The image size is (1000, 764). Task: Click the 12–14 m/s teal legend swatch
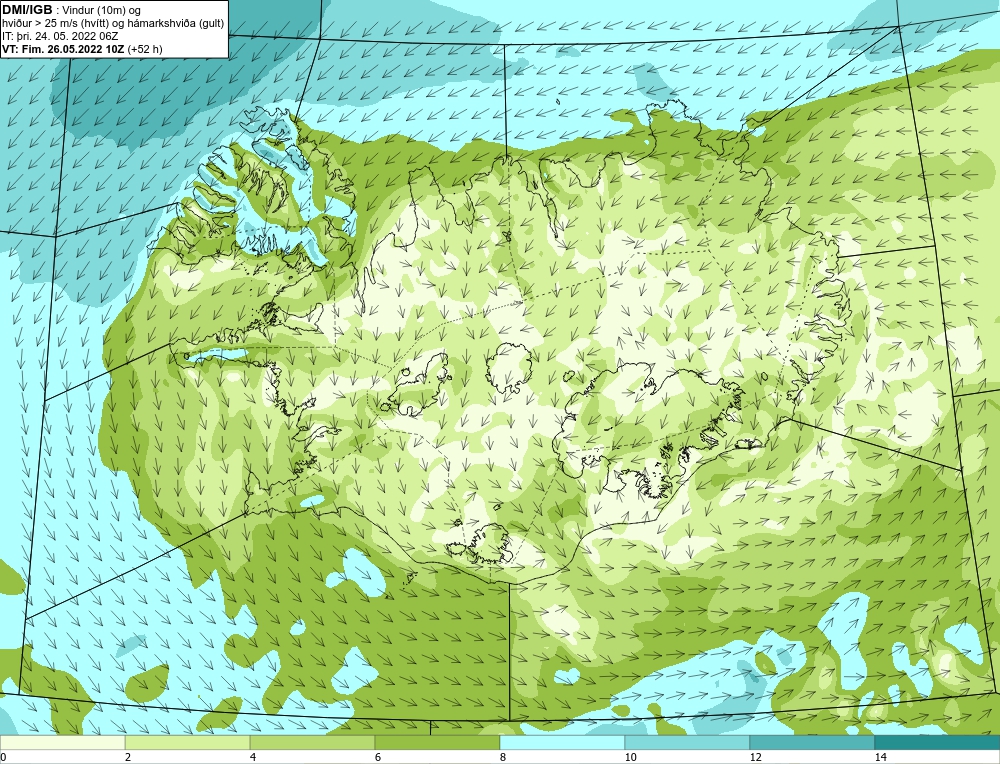812,743
